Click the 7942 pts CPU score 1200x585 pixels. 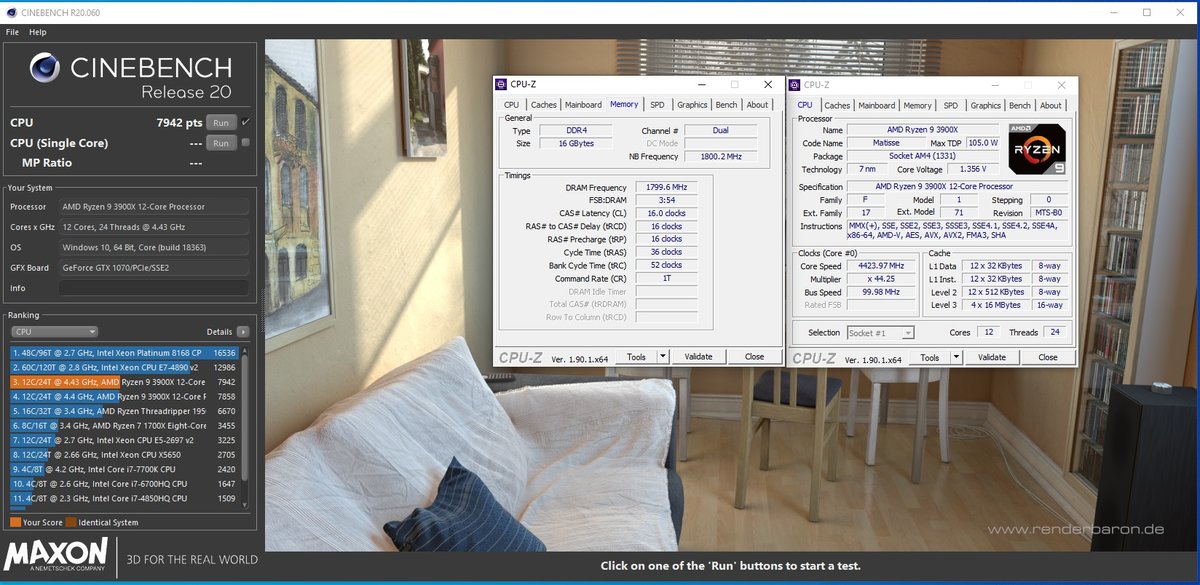(x=180, y=122)
